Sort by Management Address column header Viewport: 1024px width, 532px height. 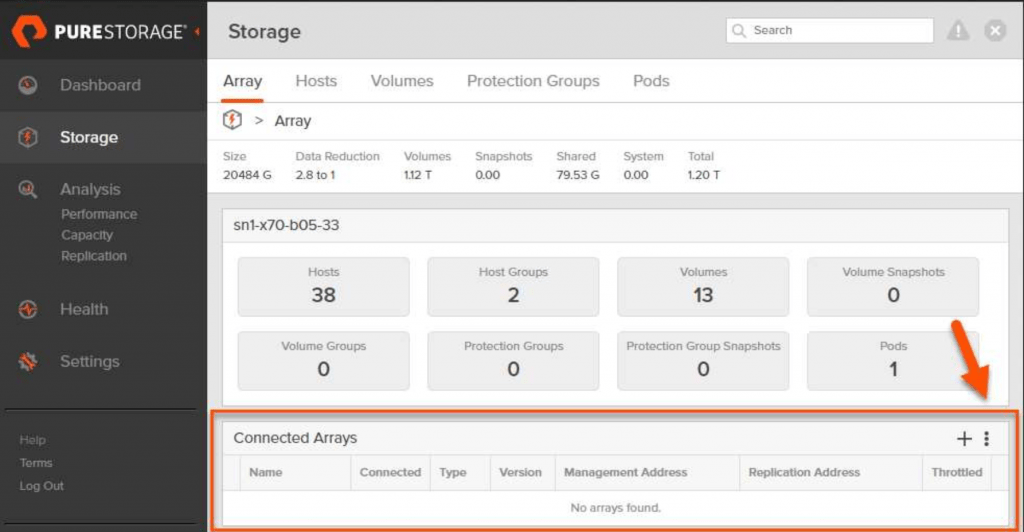pos(625,472)
